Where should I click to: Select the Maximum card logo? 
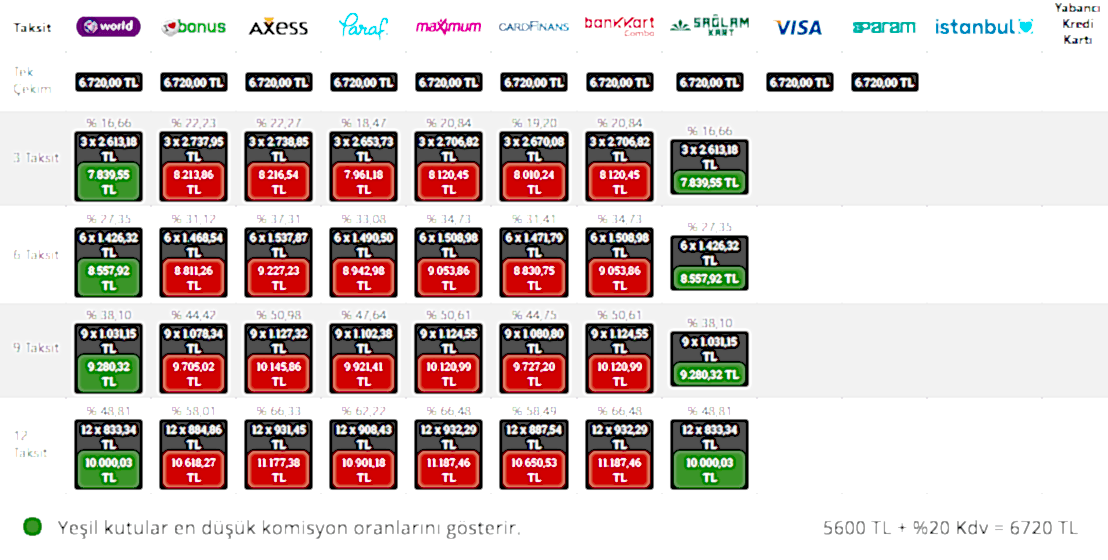pyautogui.click(x=448, y=27)
